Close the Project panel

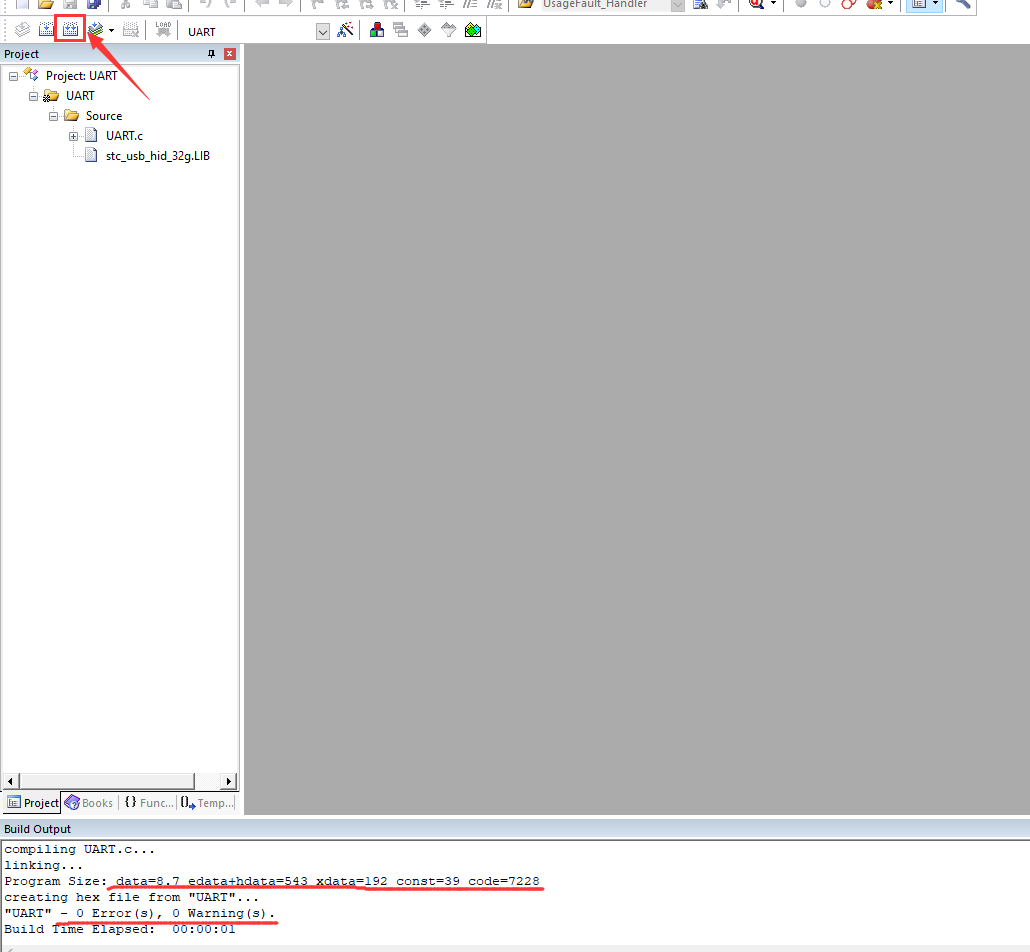pyautogui.click(x=230, y=54)
